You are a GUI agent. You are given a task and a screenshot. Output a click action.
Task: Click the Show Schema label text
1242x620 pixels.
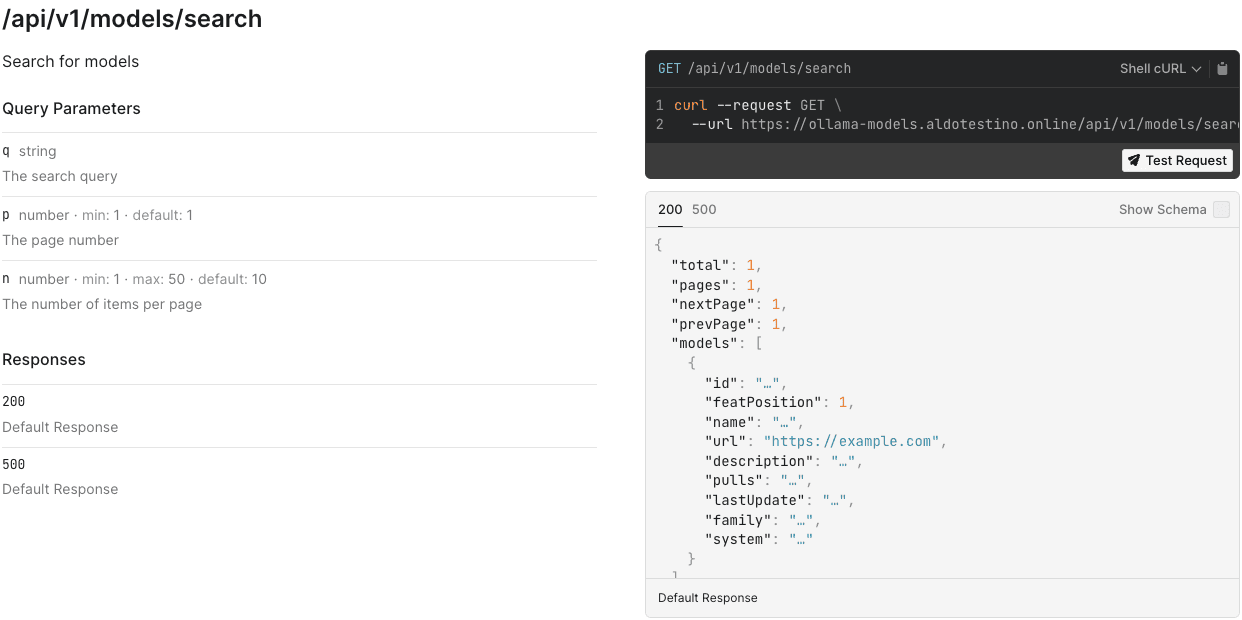pos(1162,210)
